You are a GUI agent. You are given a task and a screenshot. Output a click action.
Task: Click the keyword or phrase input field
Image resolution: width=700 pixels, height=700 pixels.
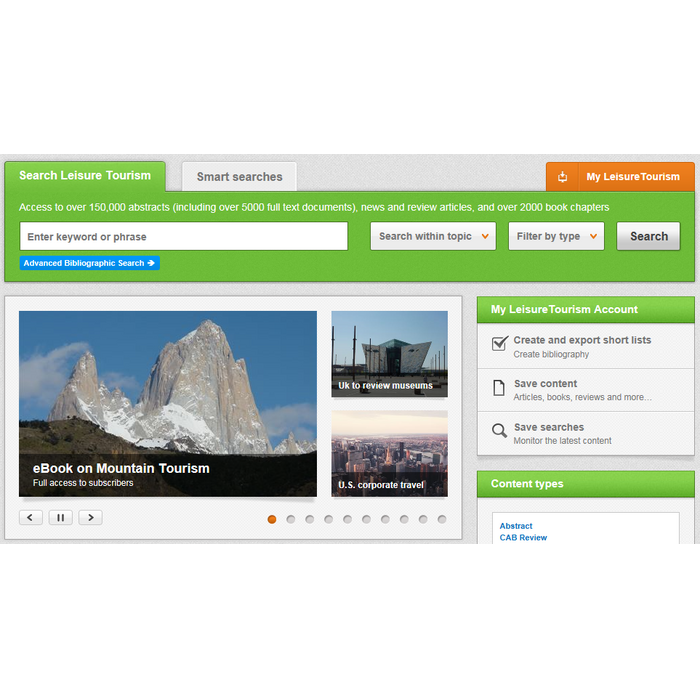tap(183, 237)
